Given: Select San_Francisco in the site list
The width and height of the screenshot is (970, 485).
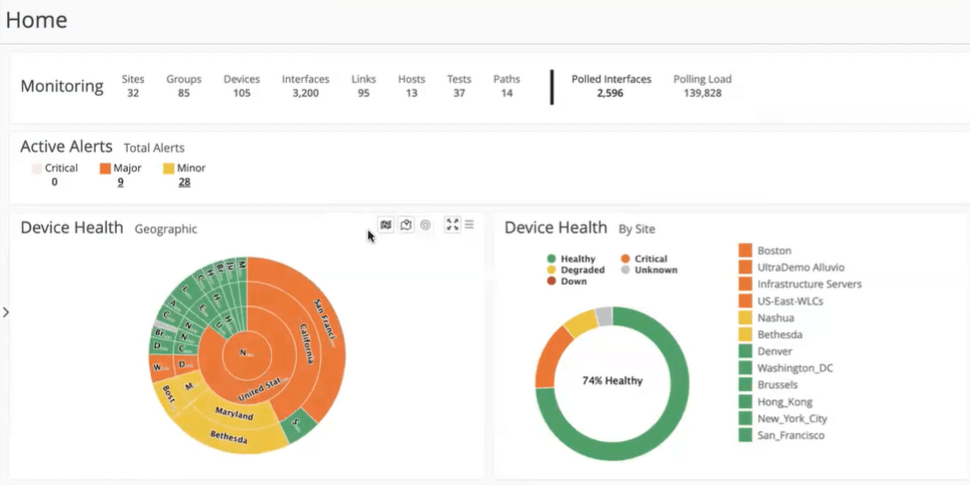Looking at the screenshot, I should pos(782,435).
